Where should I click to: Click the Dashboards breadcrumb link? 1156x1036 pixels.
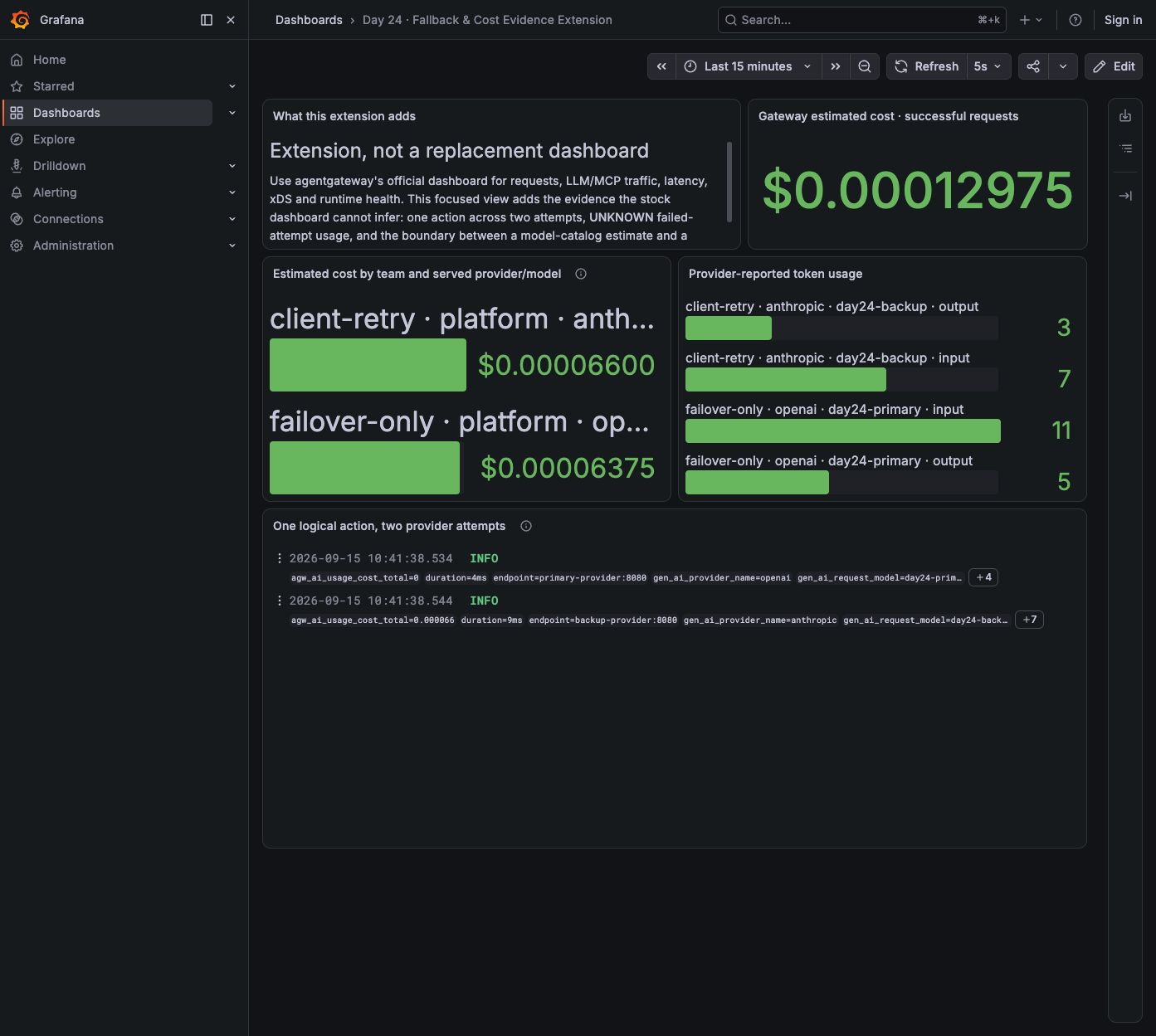point(309,20)
